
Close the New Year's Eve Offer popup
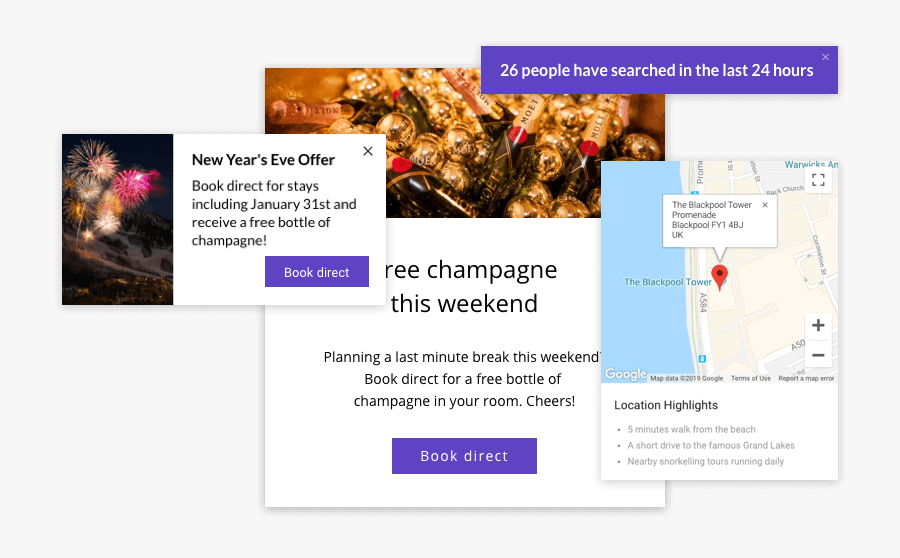pyautogui.click(x=368, y=151)
